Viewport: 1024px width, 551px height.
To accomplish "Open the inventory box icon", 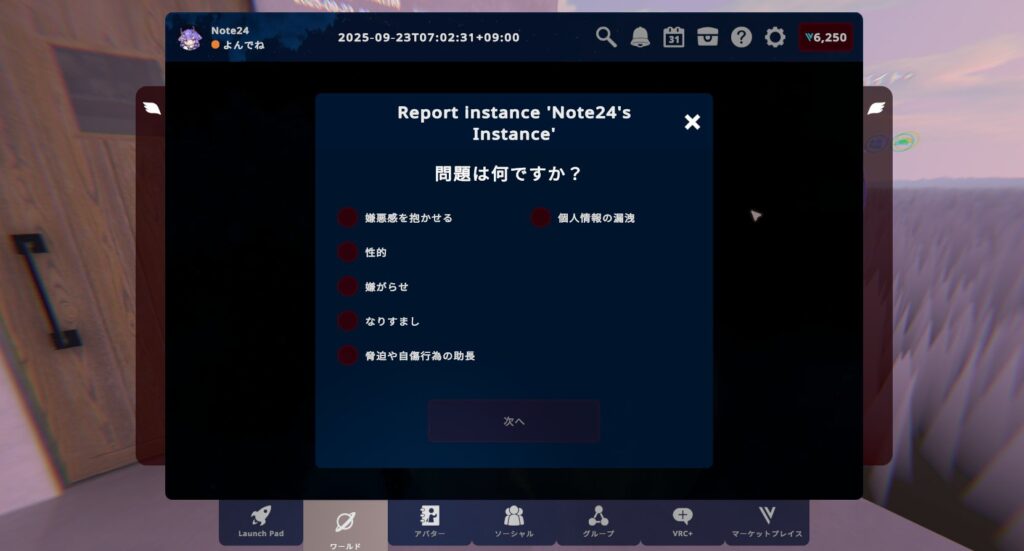I will [707, 37].
